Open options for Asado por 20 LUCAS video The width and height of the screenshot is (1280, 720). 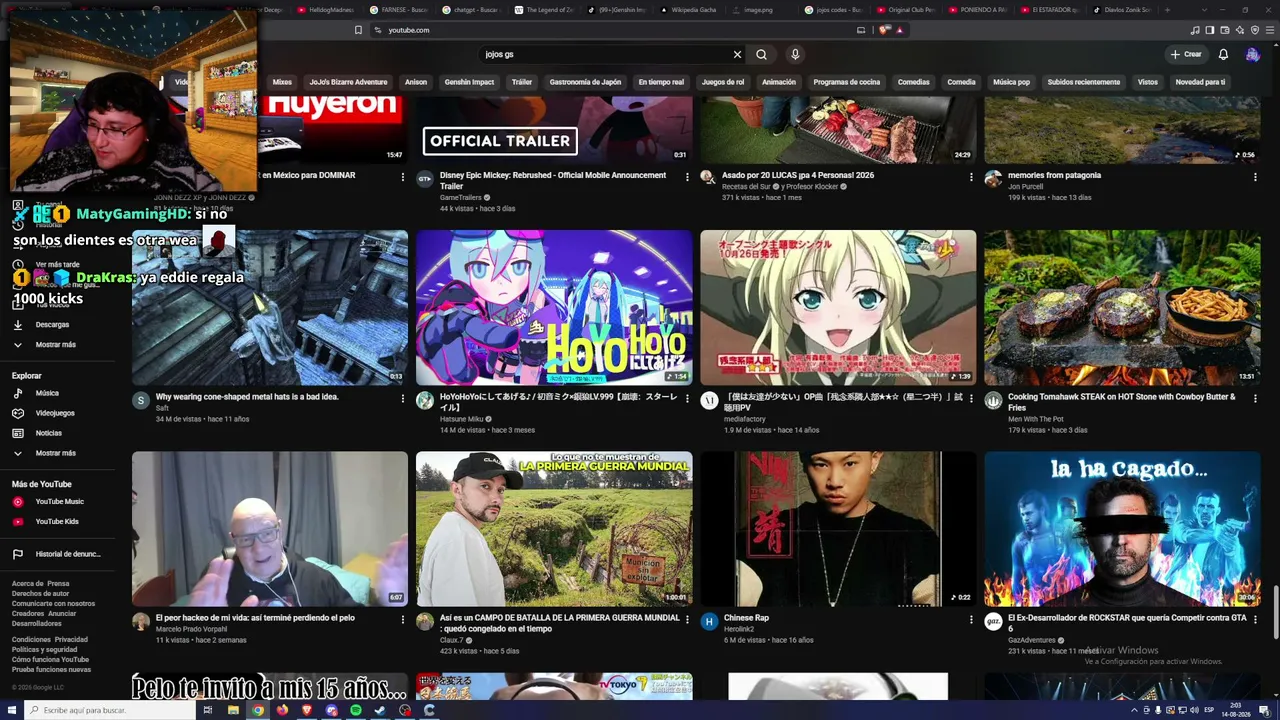tap(971, 177)
